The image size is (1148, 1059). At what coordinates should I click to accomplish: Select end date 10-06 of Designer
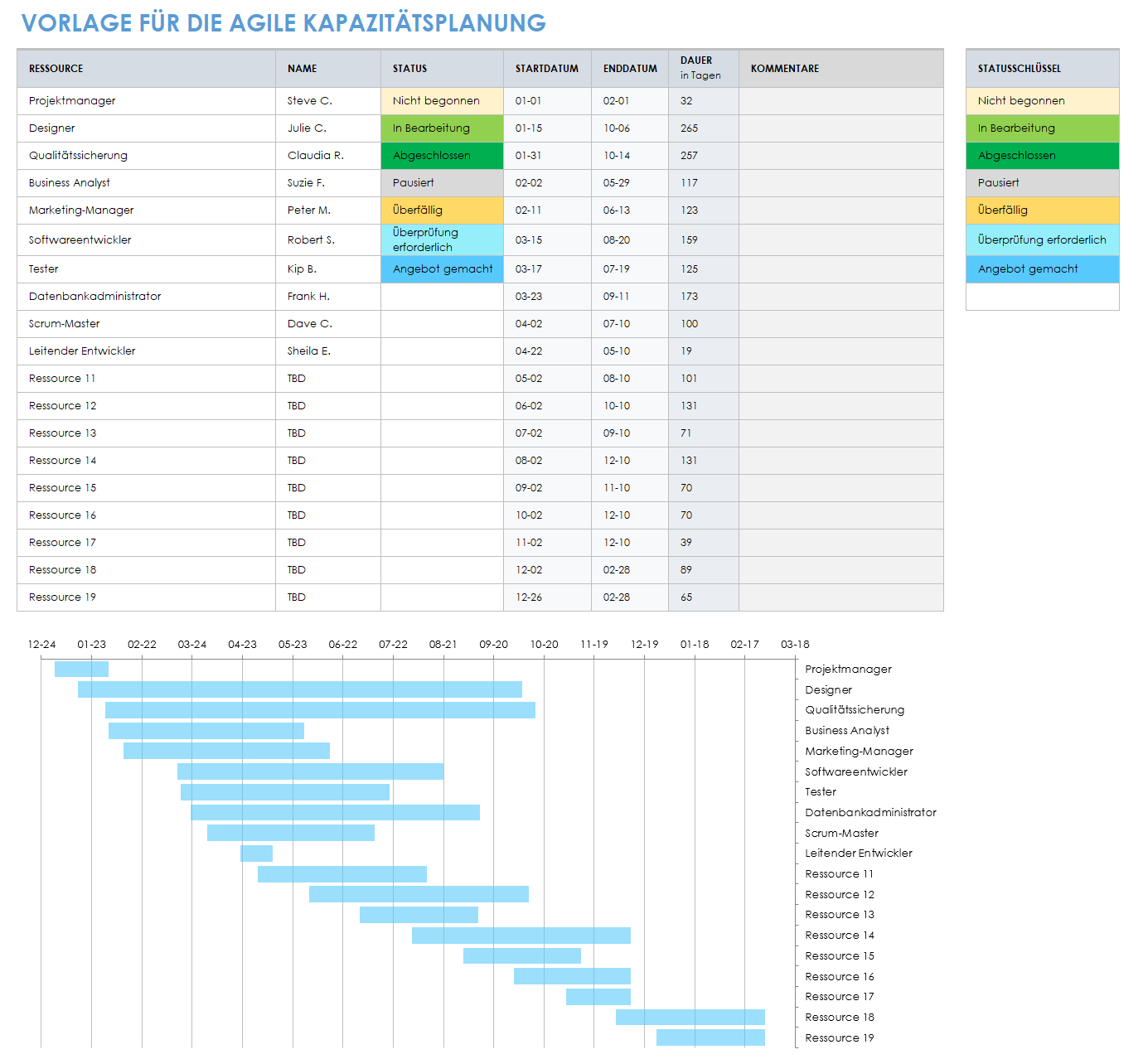pos(630,128)
